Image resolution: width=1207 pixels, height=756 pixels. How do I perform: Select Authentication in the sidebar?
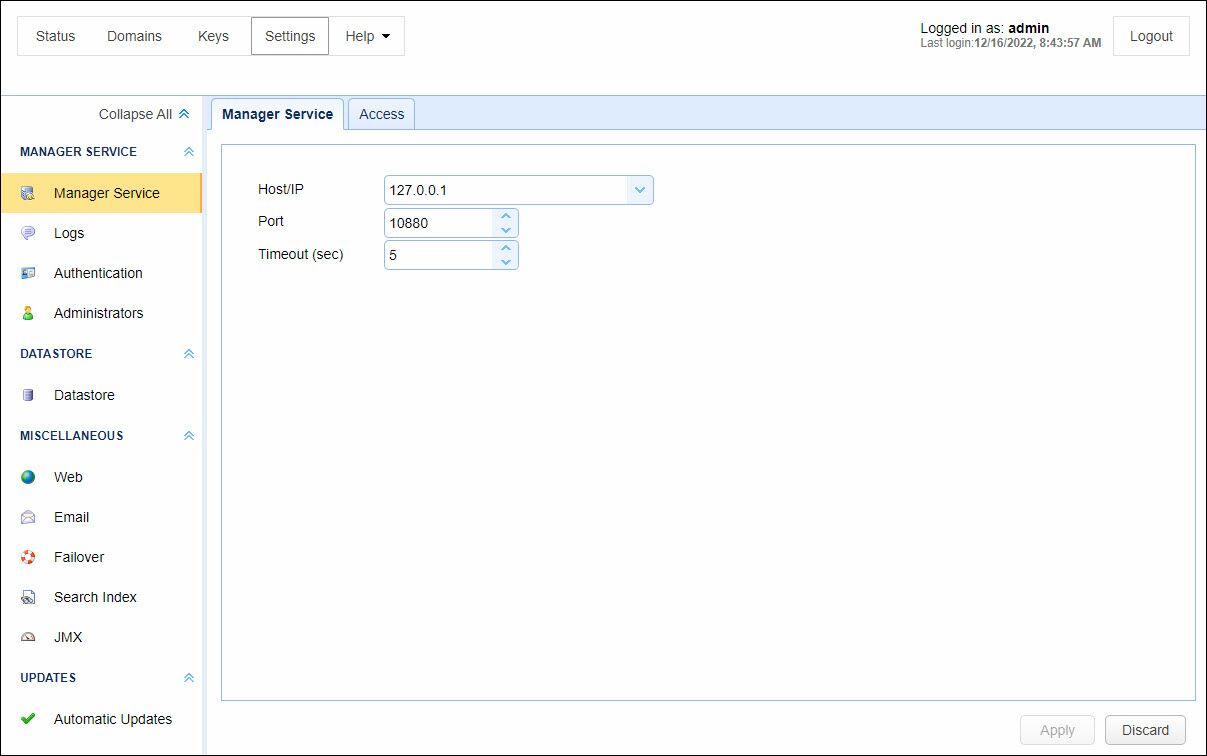pos(101,273)
